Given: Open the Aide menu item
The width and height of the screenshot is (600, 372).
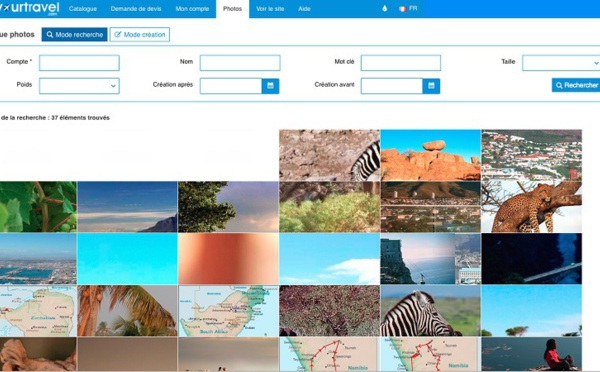Looking at the screenshot, I should pos(304,8).
